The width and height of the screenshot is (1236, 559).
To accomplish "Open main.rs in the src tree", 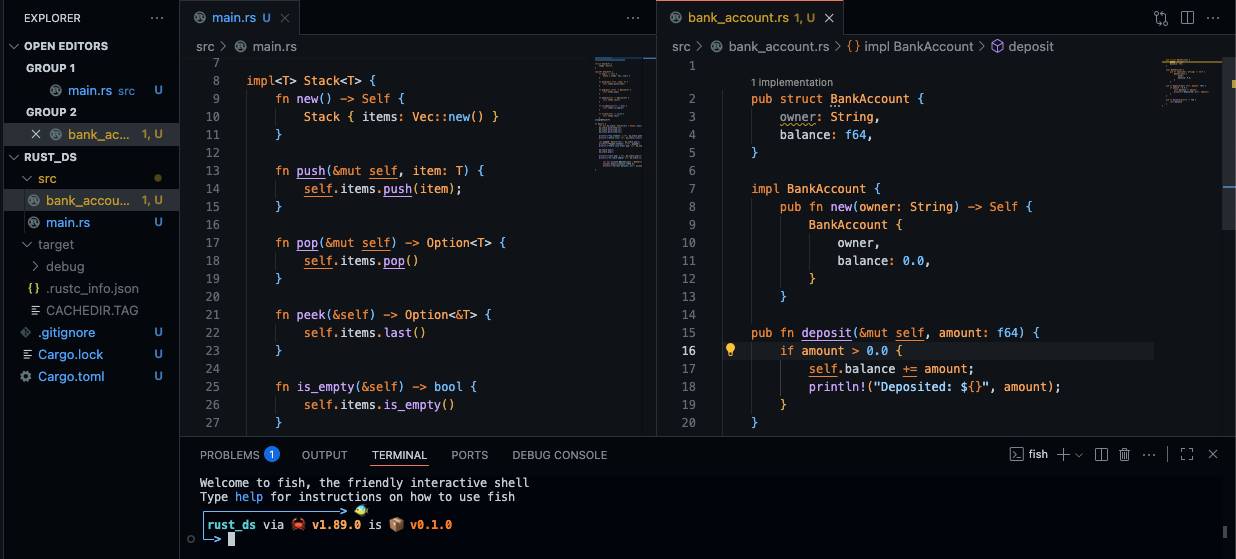I will pyautogui.click(x=90, y=222).
